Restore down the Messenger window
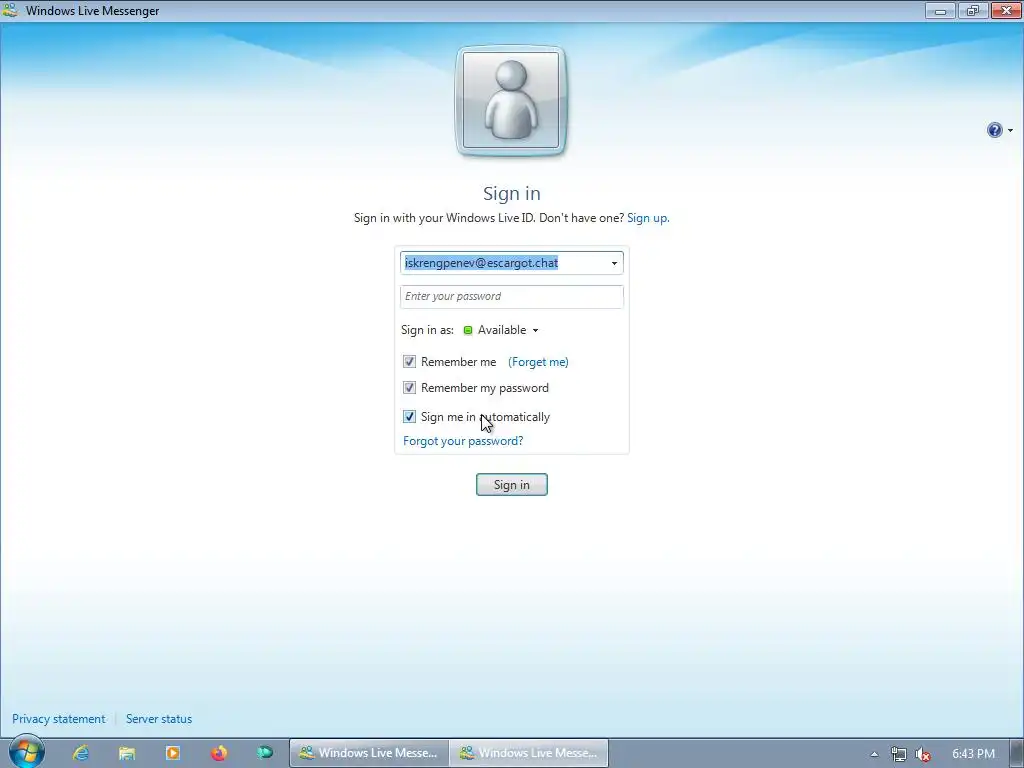The image size is (1024, 768). (973, 10)
